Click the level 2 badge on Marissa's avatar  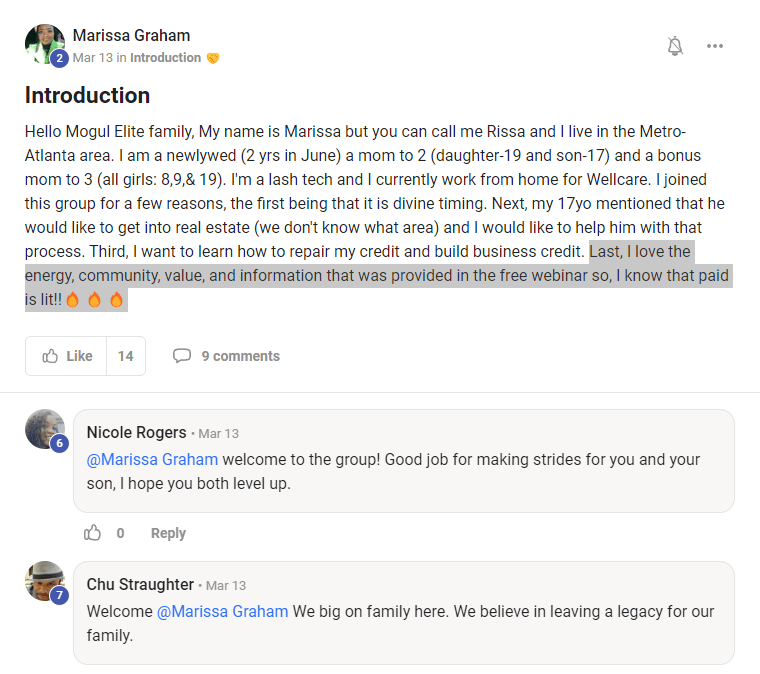(x=59, y=59)
